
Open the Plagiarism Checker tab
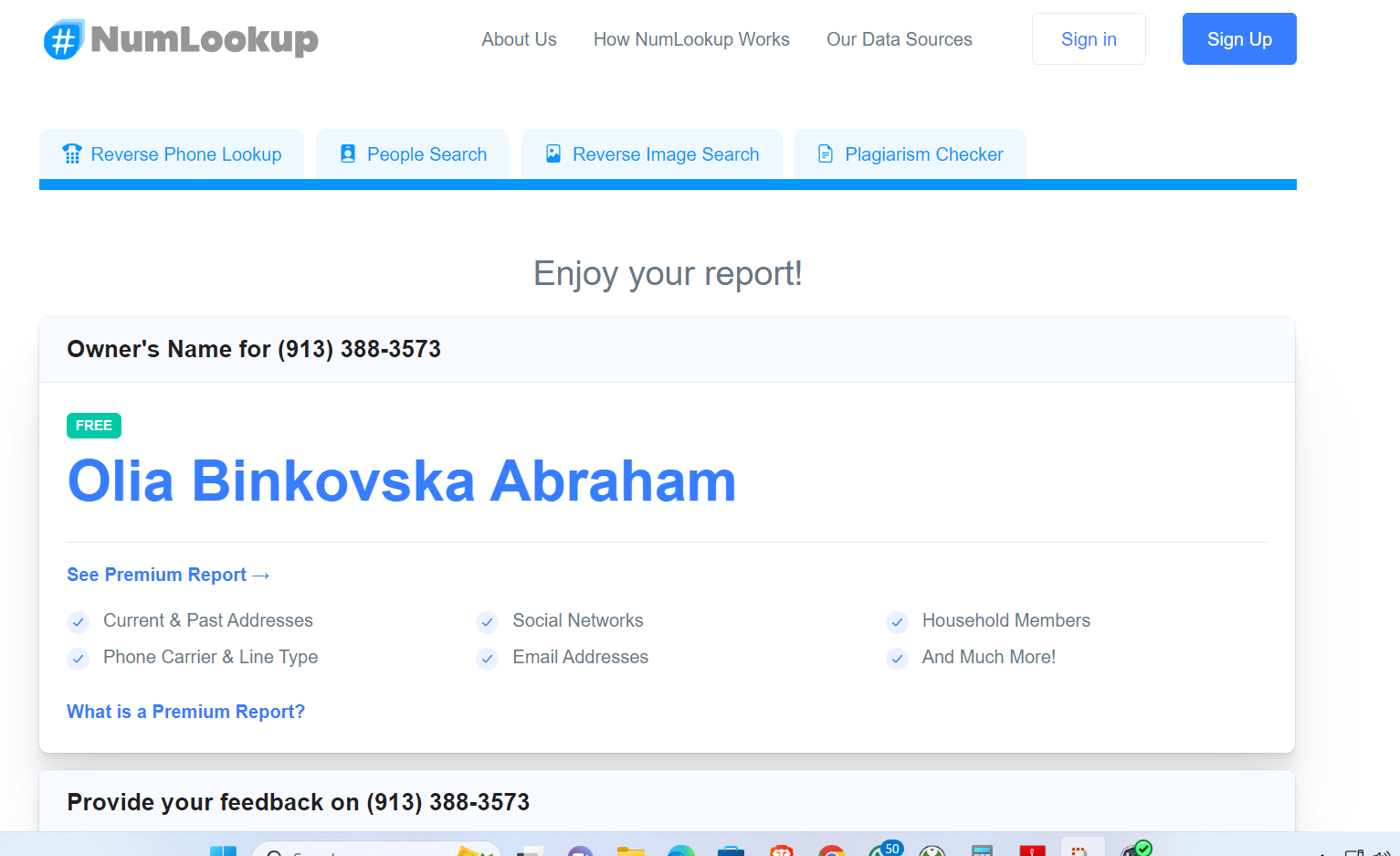(x=910, y=154)
